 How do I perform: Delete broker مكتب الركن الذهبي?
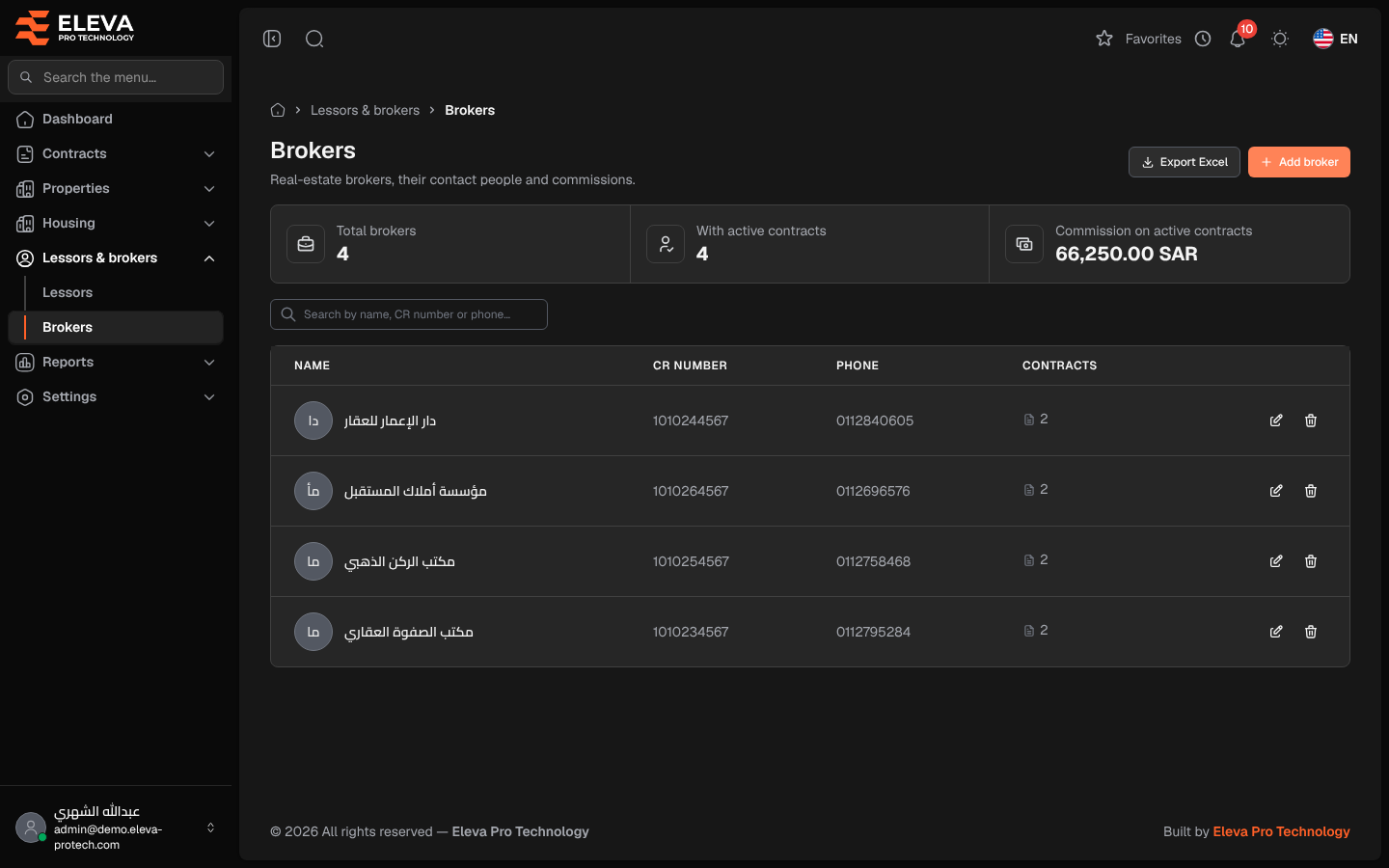click(x=1311, y=561)
